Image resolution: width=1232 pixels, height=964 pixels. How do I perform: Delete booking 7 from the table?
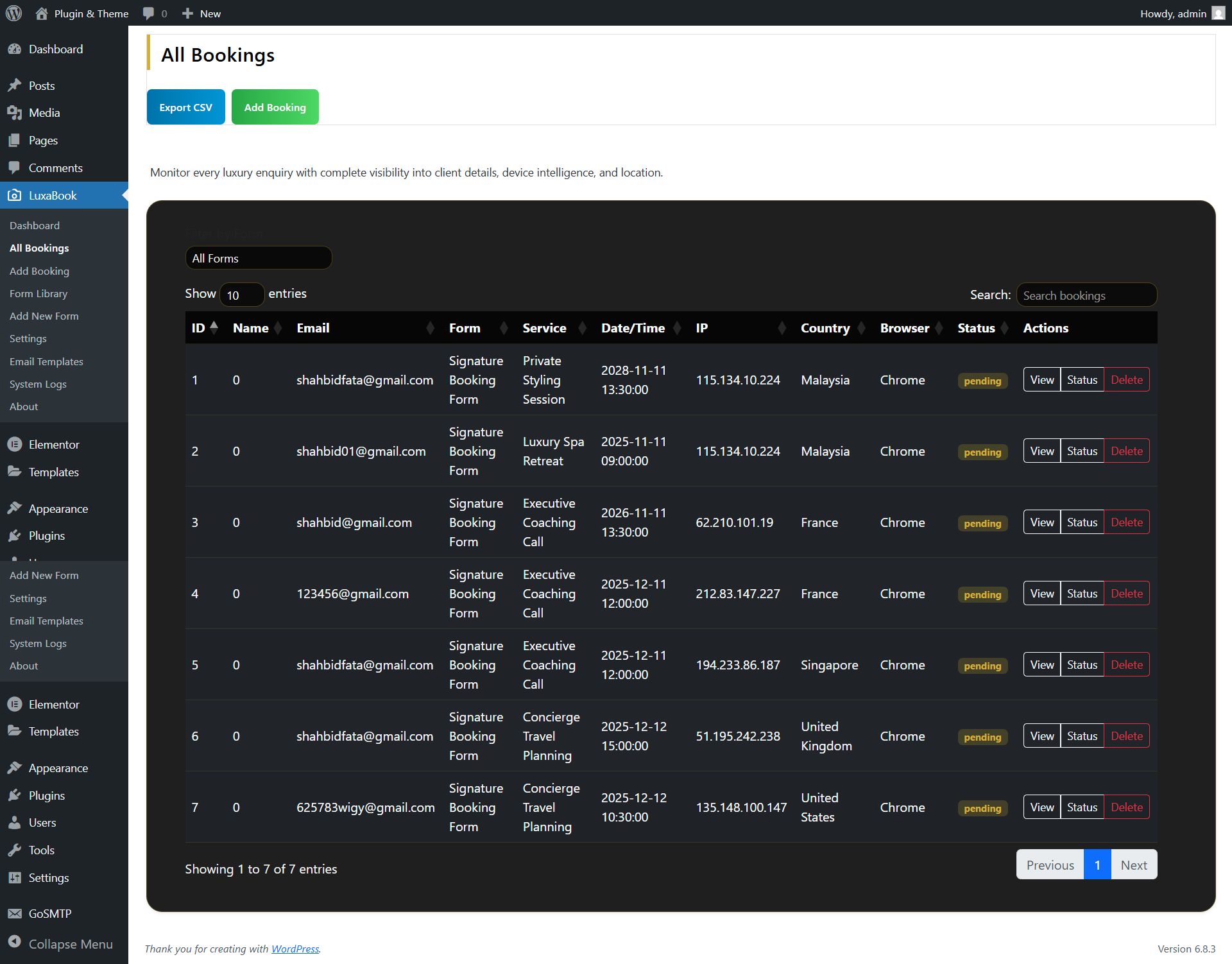point(1126,807)
